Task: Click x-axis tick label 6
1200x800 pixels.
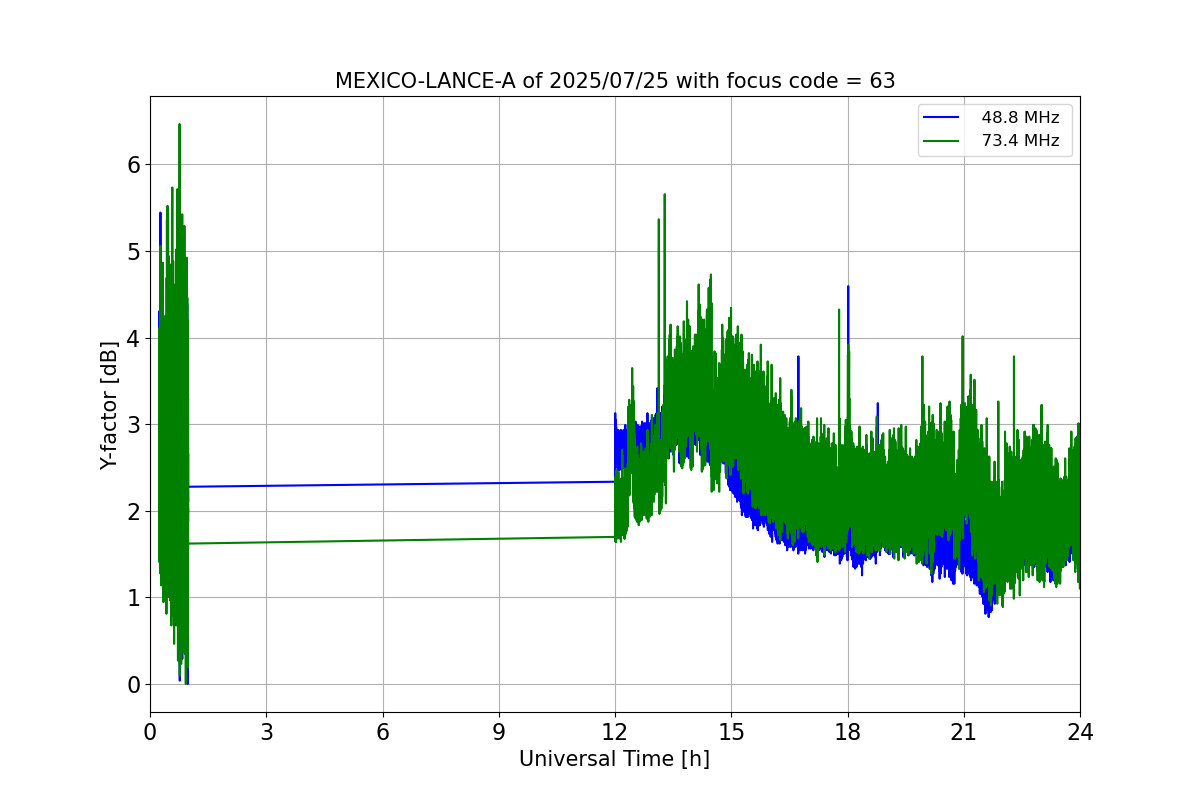Action: 383,732
